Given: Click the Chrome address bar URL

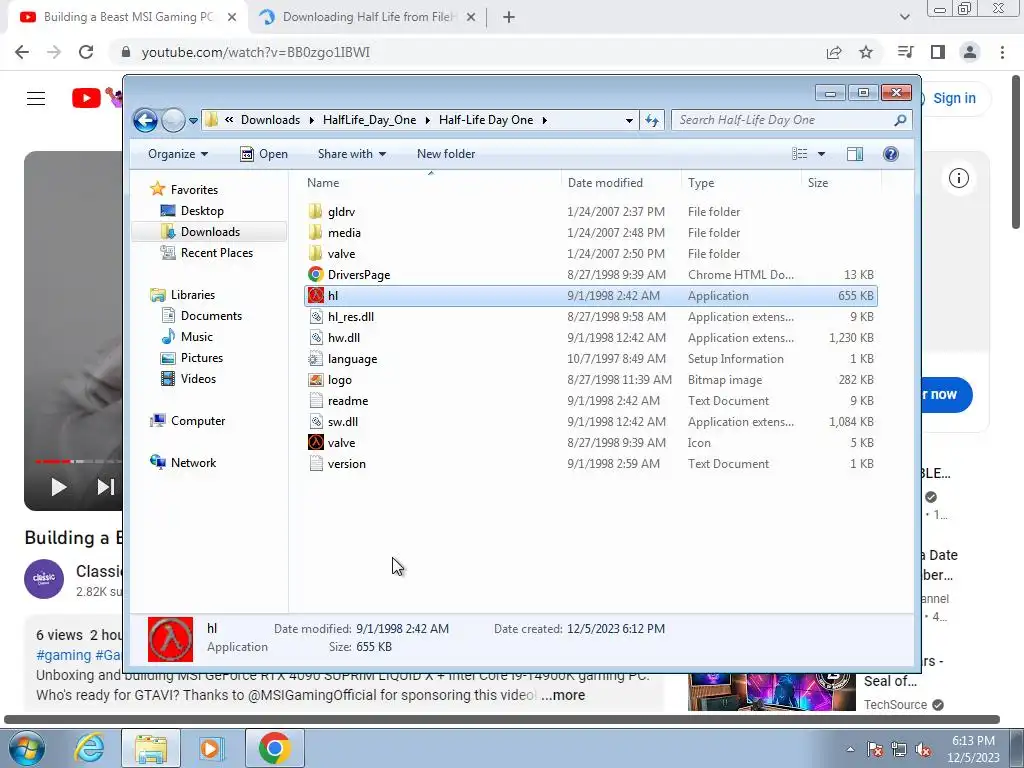Looking at the screenshot, I should point(256,52).
